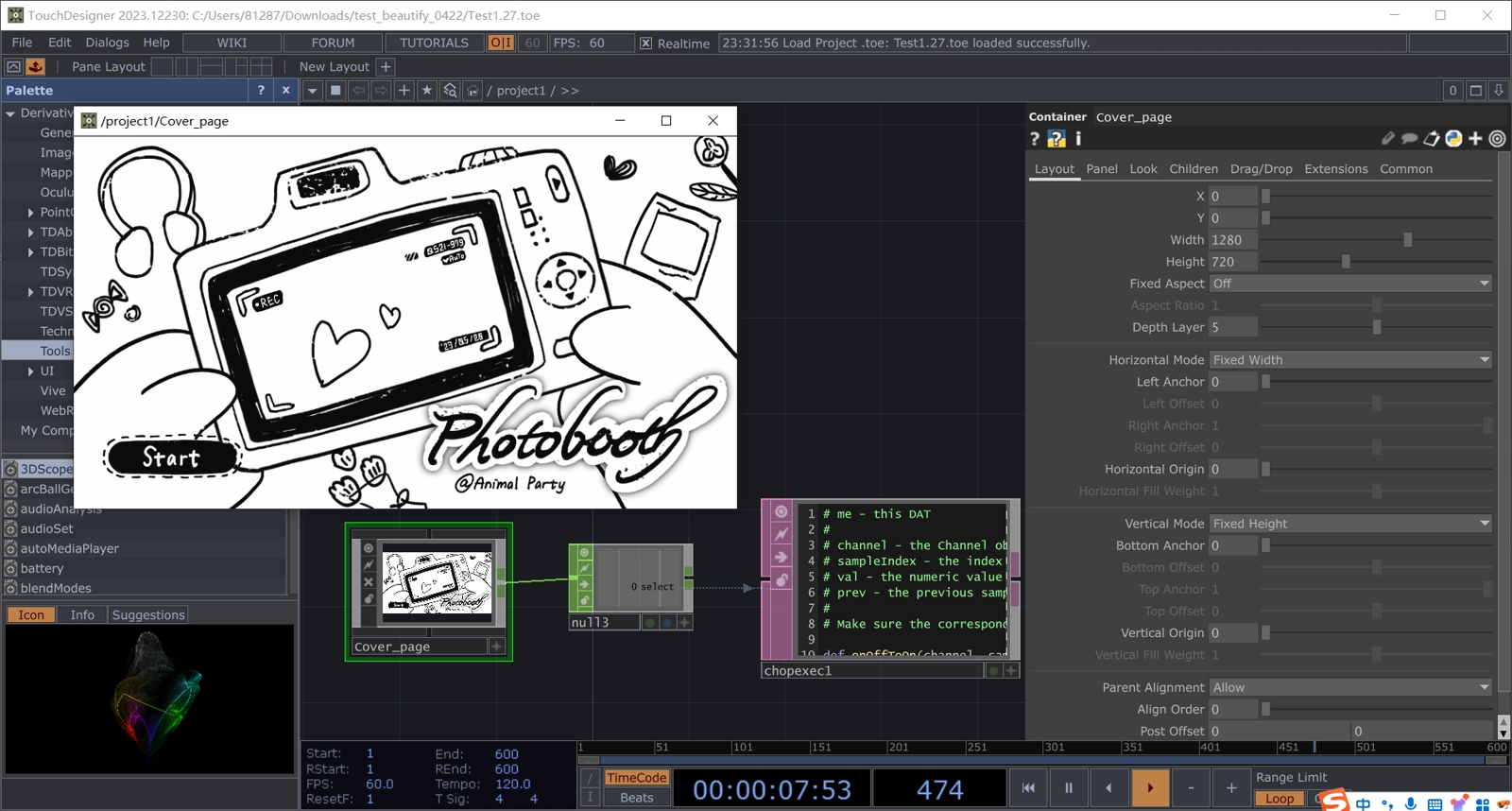Click the copy parameters clipboard icon
The height and width of the screenshot is (811, 1512).
click(1432, 139)
